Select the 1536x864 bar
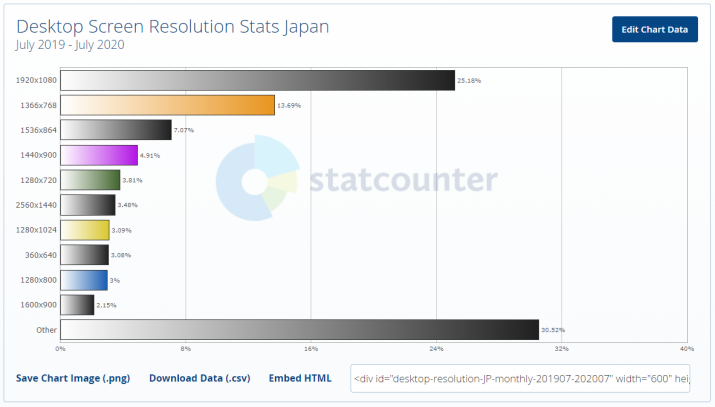 click(x=115, y=130)
